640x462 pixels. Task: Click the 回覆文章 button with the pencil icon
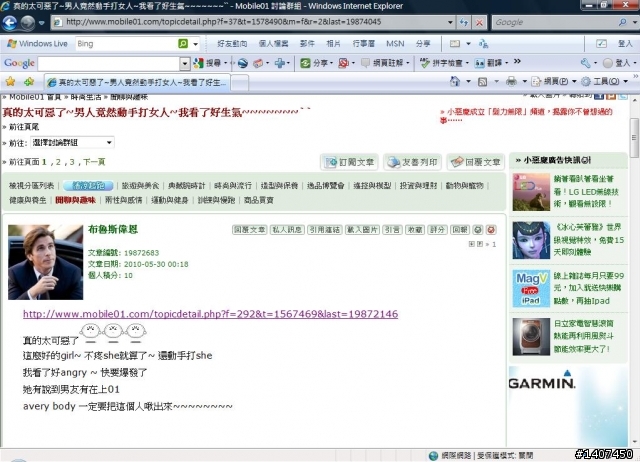coord(476,162)
